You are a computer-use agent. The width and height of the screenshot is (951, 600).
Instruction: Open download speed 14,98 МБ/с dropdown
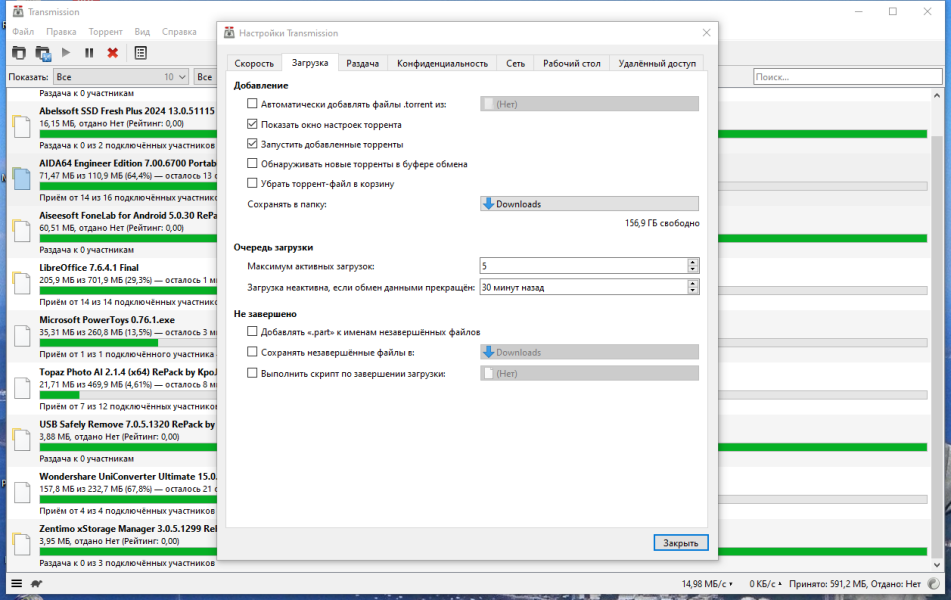tap(707, 584)
